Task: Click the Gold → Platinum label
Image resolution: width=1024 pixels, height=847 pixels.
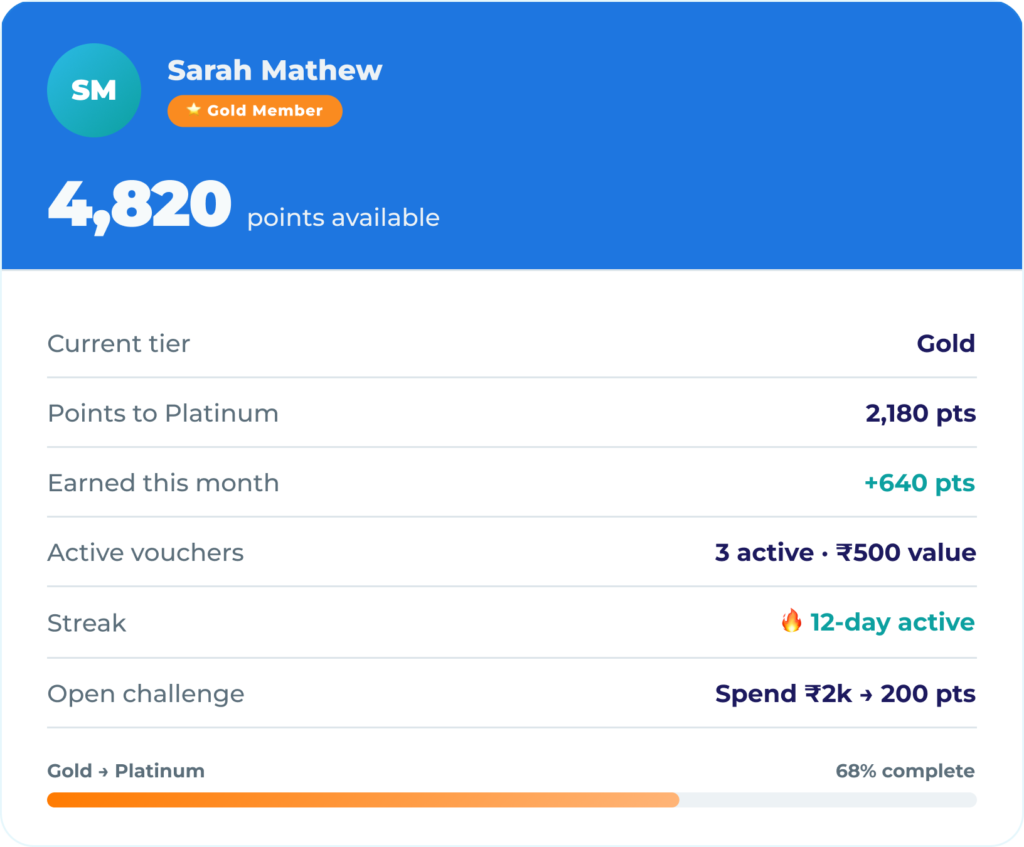Action: (x=125, y=771)
